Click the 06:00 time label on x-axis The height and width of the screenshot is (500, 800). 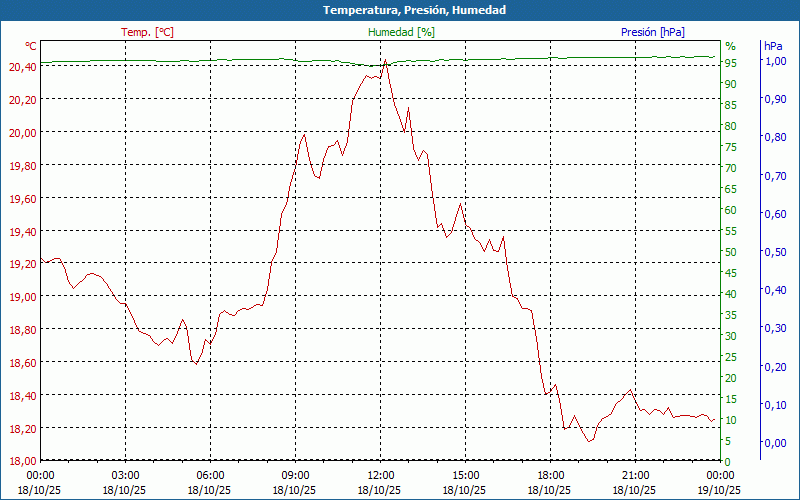tap(210, 475)
